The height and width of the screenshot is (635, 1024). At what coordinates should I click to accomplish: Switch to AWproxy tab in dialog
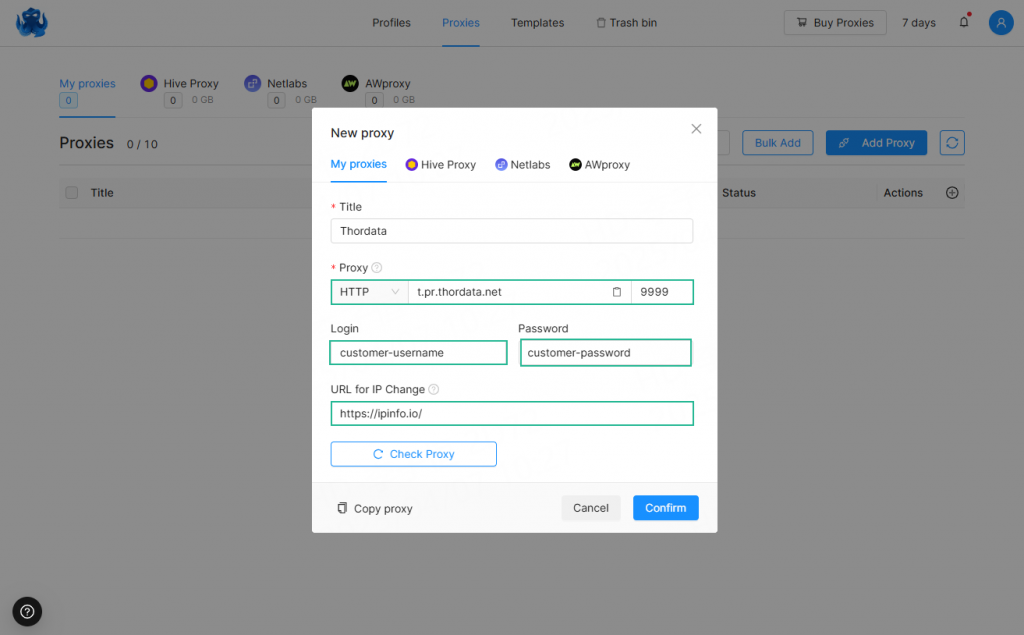click(600, 165)
